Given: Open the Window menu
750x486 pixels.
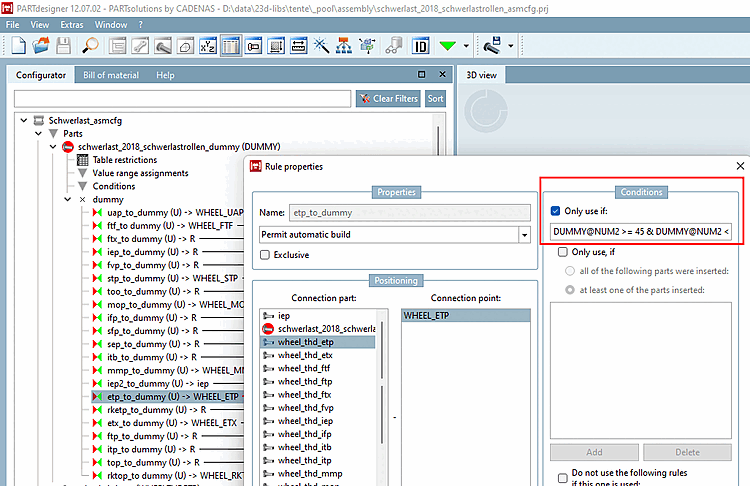Looking at the screenshot, I should point(111,25).
